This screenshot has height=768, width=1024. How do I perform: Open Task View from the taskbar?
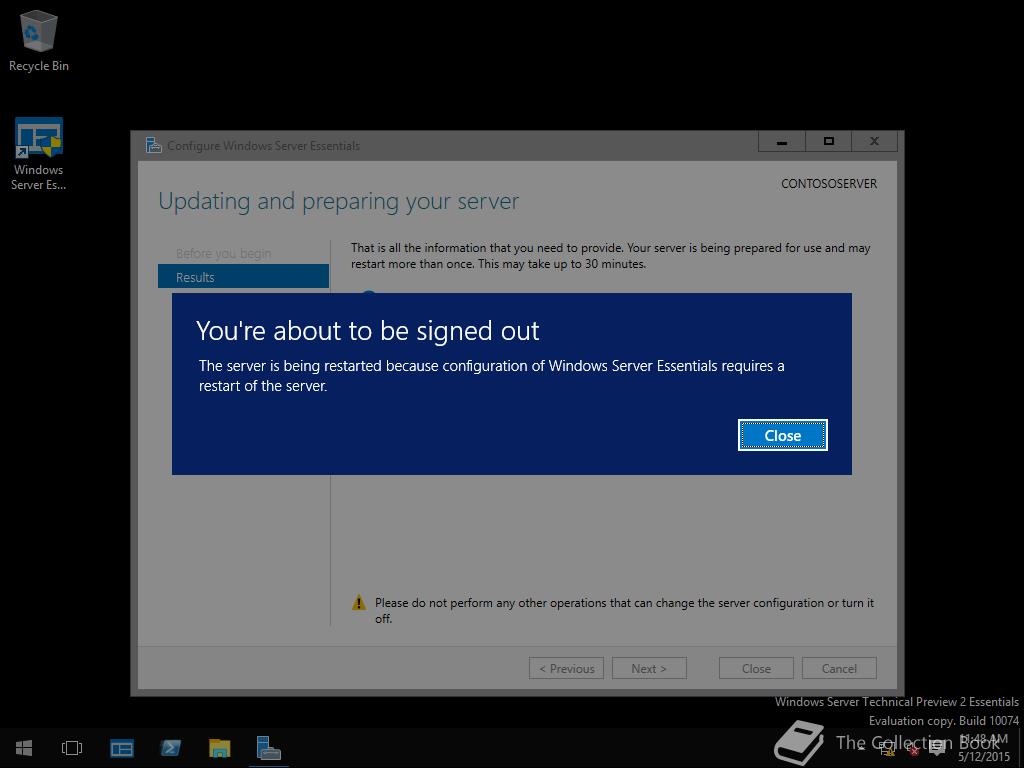point(72,748)
